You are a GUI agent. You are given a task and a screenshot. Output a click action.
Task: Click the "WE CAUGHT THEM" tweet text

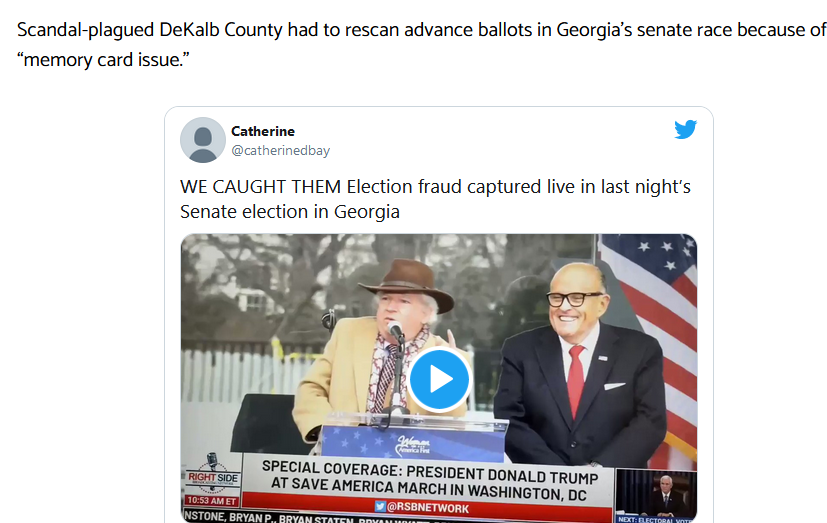(435, 198)
